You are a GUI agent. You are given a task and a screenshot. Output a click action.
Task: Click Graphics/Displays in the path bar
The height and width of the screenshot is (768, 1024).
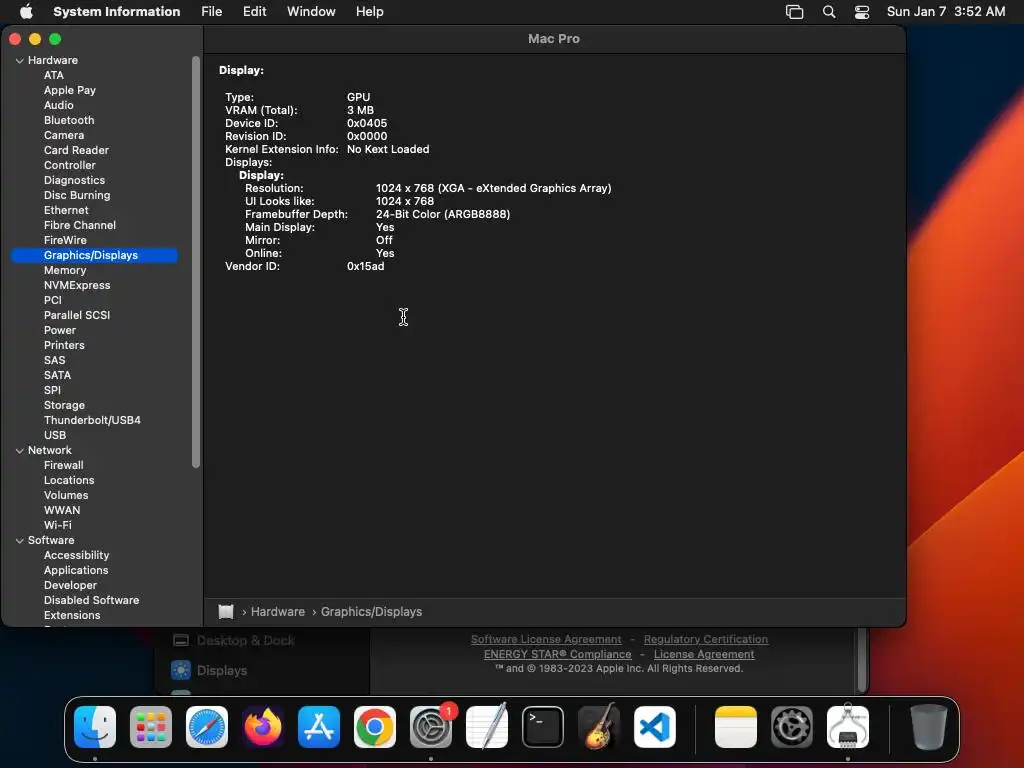(371, 611)
